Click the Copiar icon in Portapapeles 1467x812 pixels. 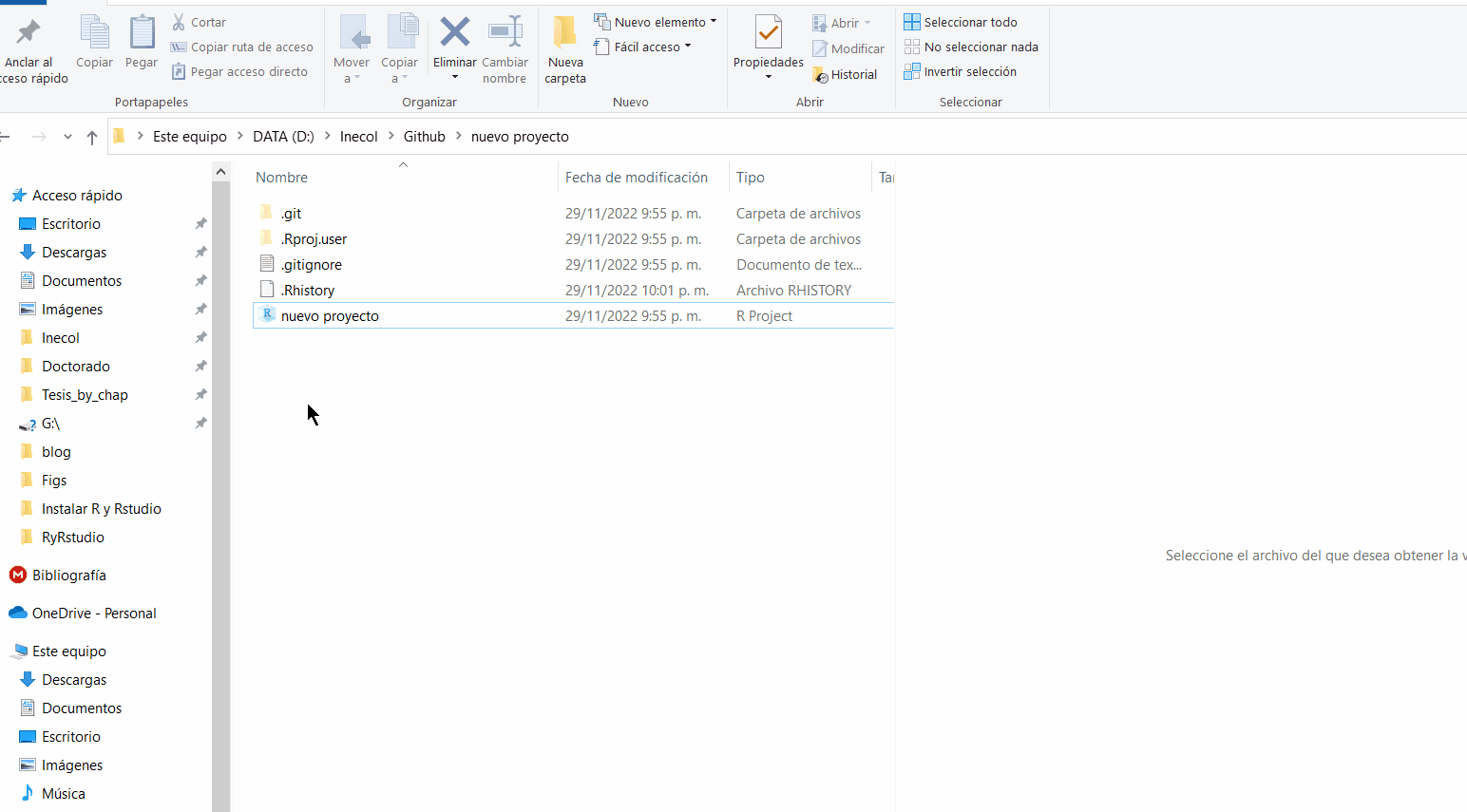(94, 32)
